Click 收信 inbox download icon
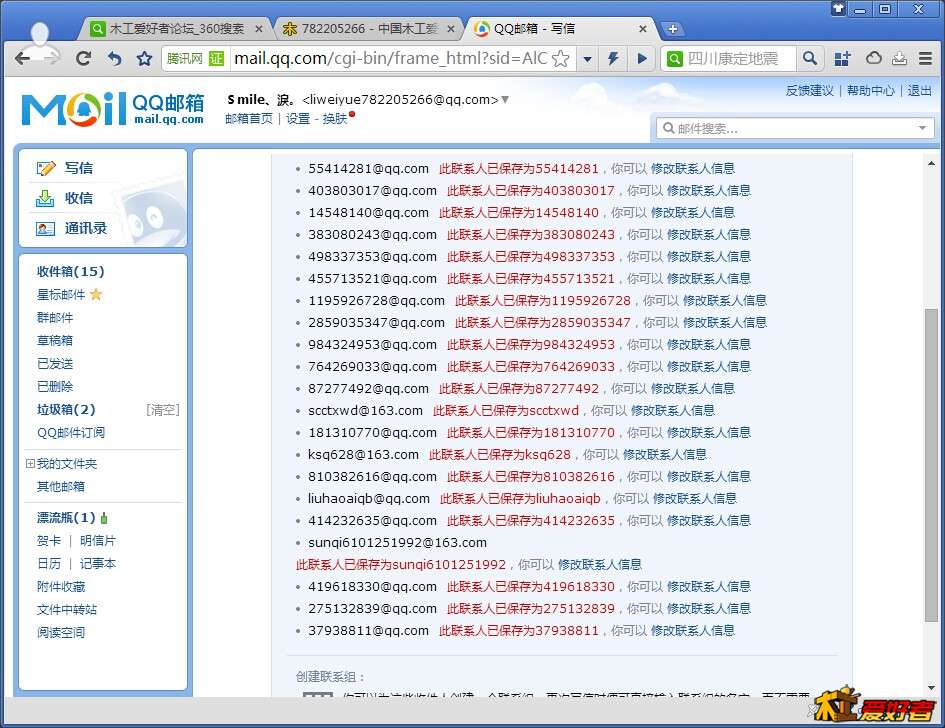The image size is (945, 728). click(x=45, y=198)
